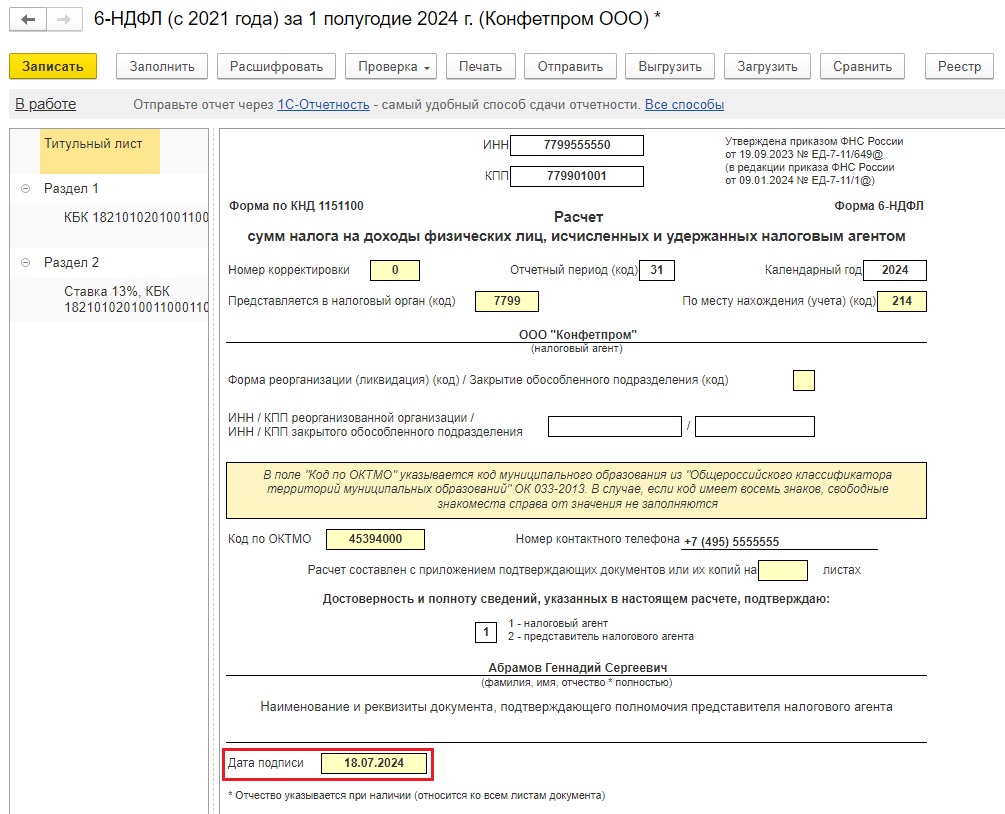Viewport: 1005px width, 814px height.
Task: Follow the 1С-Отчетность link
Action: pos(323,104)
